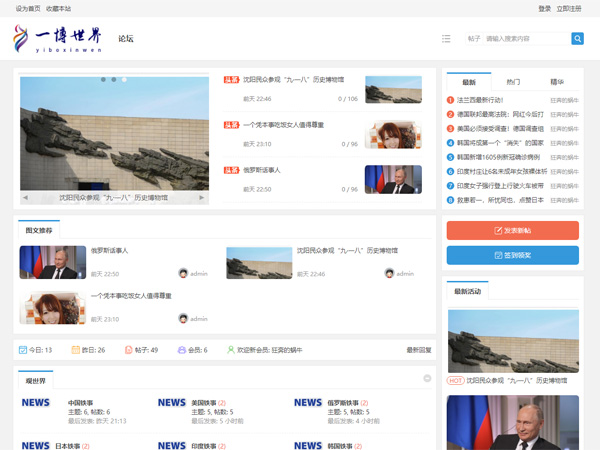
Task: Open the 中国轶事 forum link
Action: click(x=80, y=403)
